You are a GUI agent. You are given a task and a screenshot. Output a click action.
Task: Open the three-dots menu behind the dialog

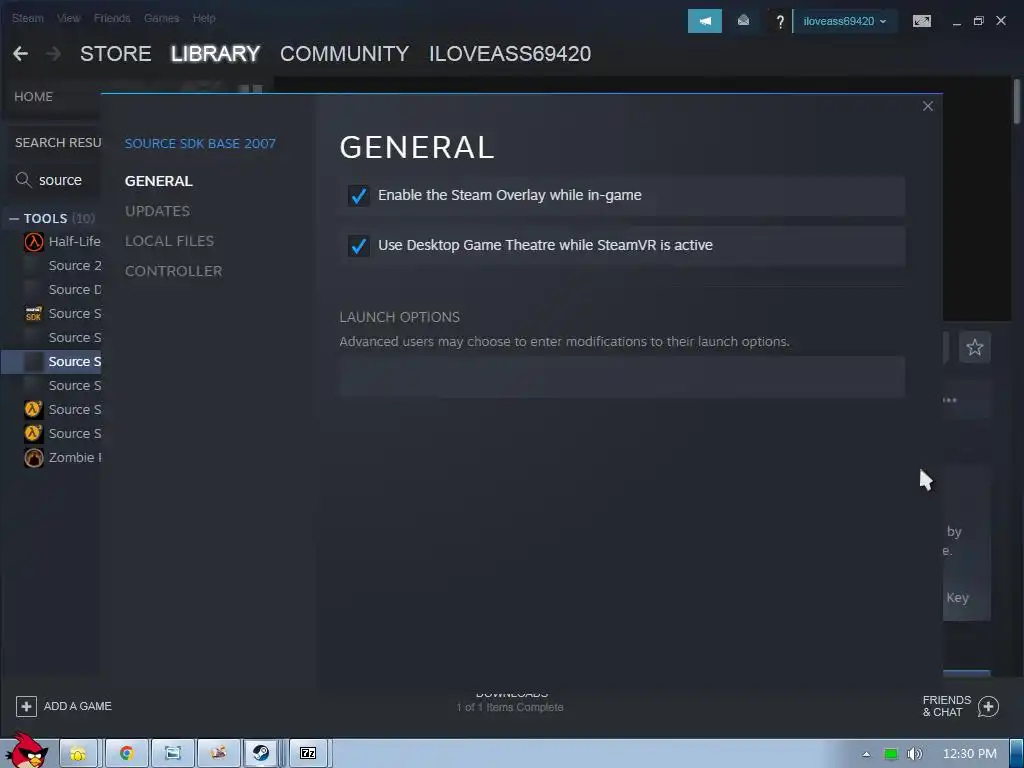point(950,400)
